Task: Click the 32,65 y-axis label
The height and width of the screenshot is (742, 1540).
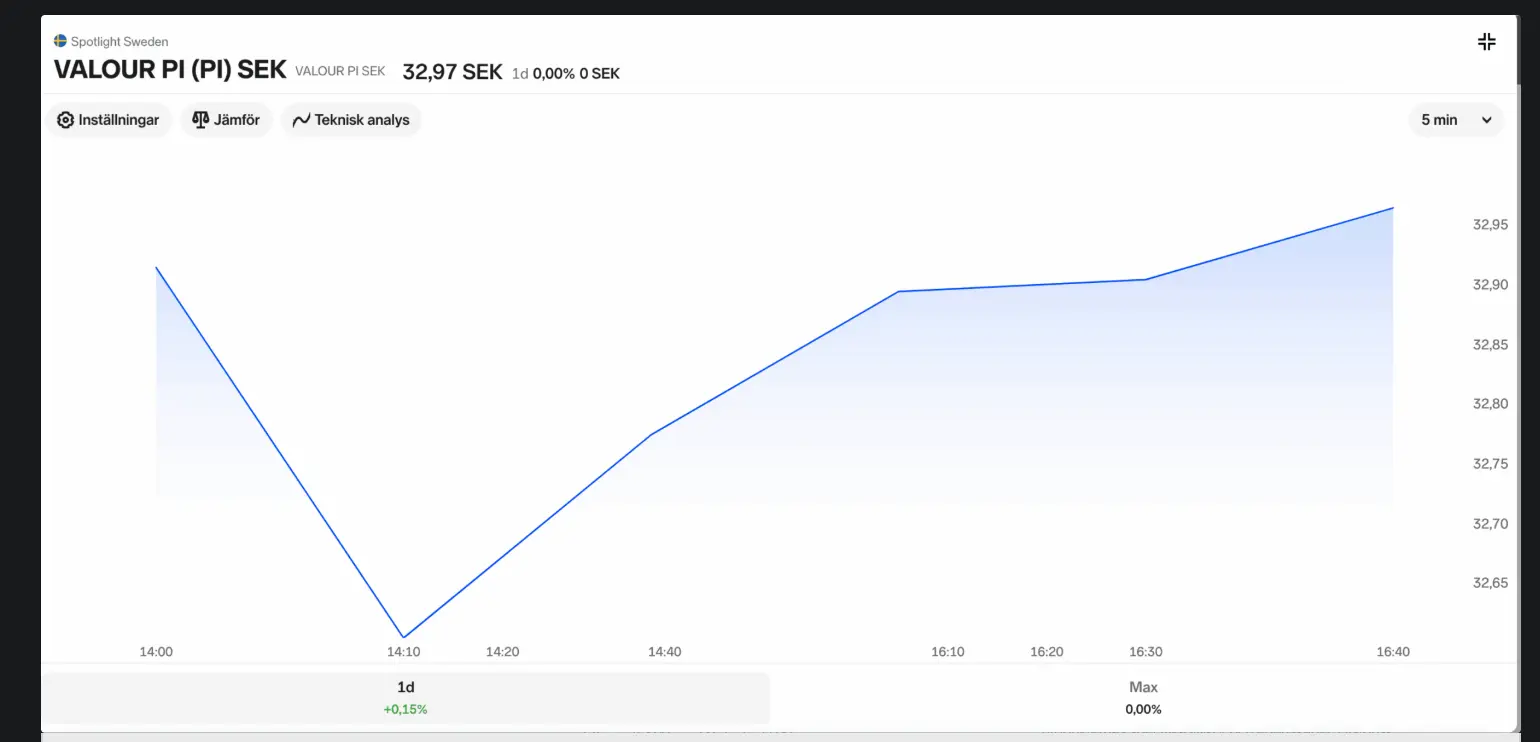Action: 1491,583
